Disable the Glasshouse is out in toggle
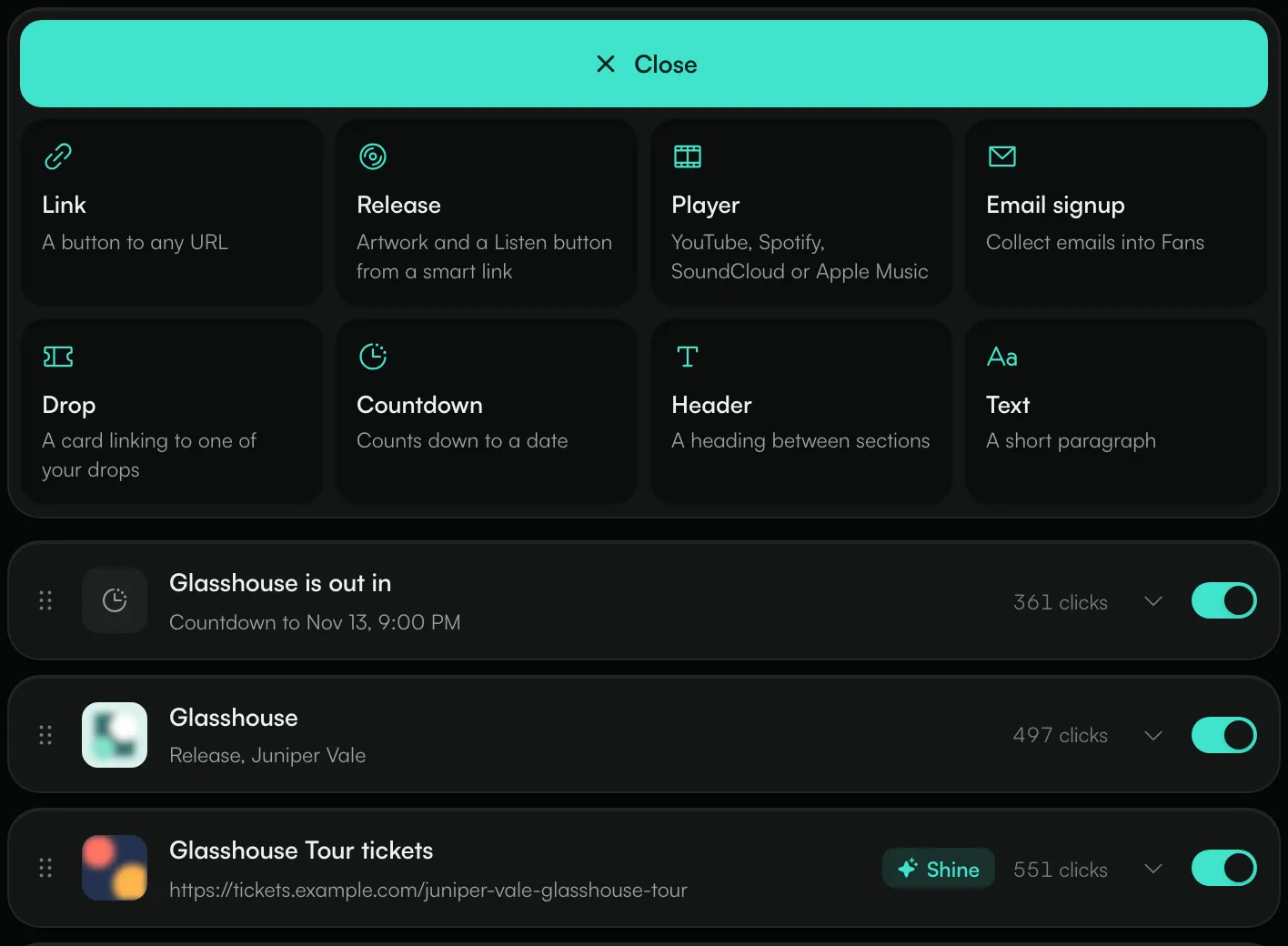Image resolution: width=1288 pixels, height=946 pixels. (1224, 600)
